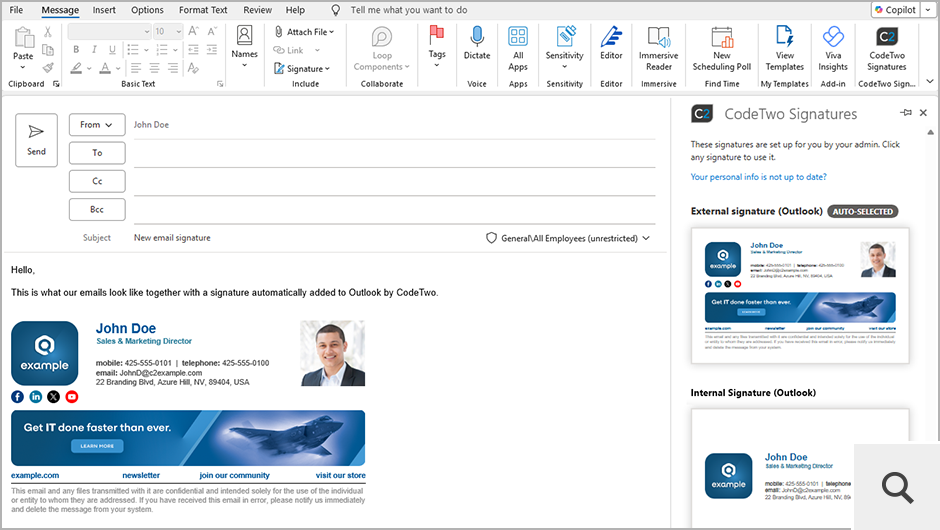
Task: Click the Cut scissors icon
Action: (48, 32)
